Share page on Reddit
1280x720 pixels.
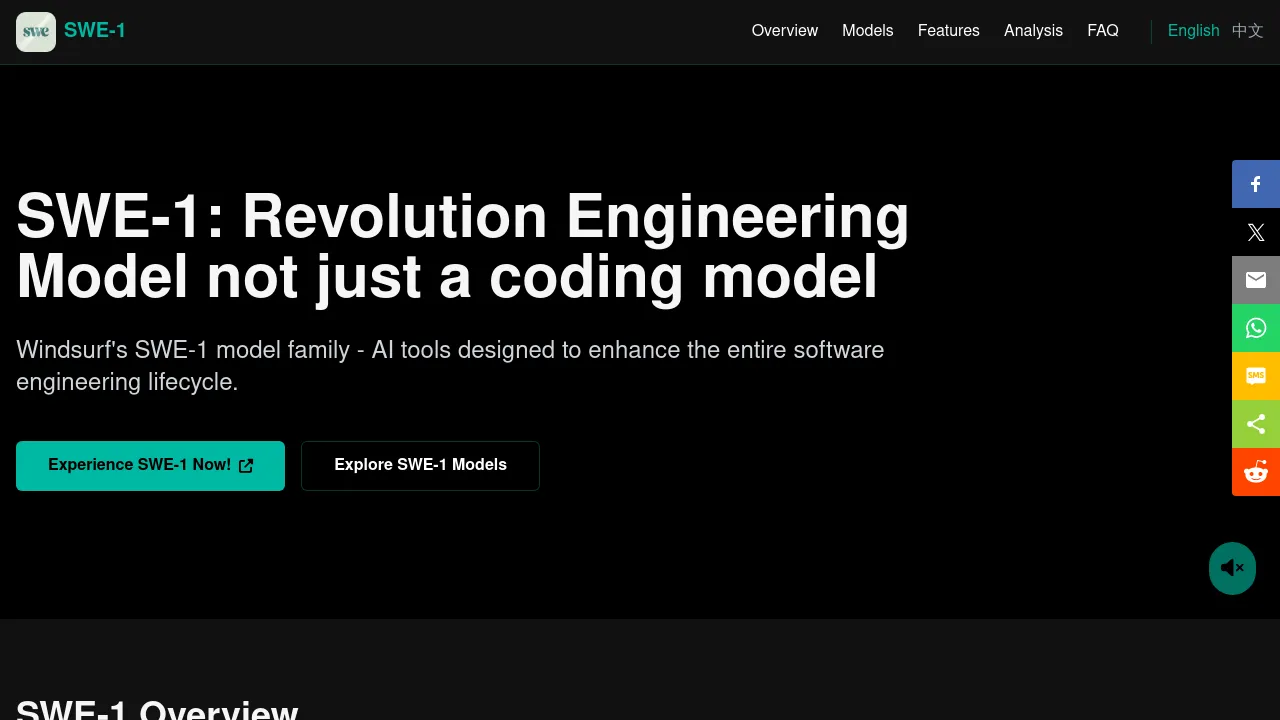pos(1256,472)
